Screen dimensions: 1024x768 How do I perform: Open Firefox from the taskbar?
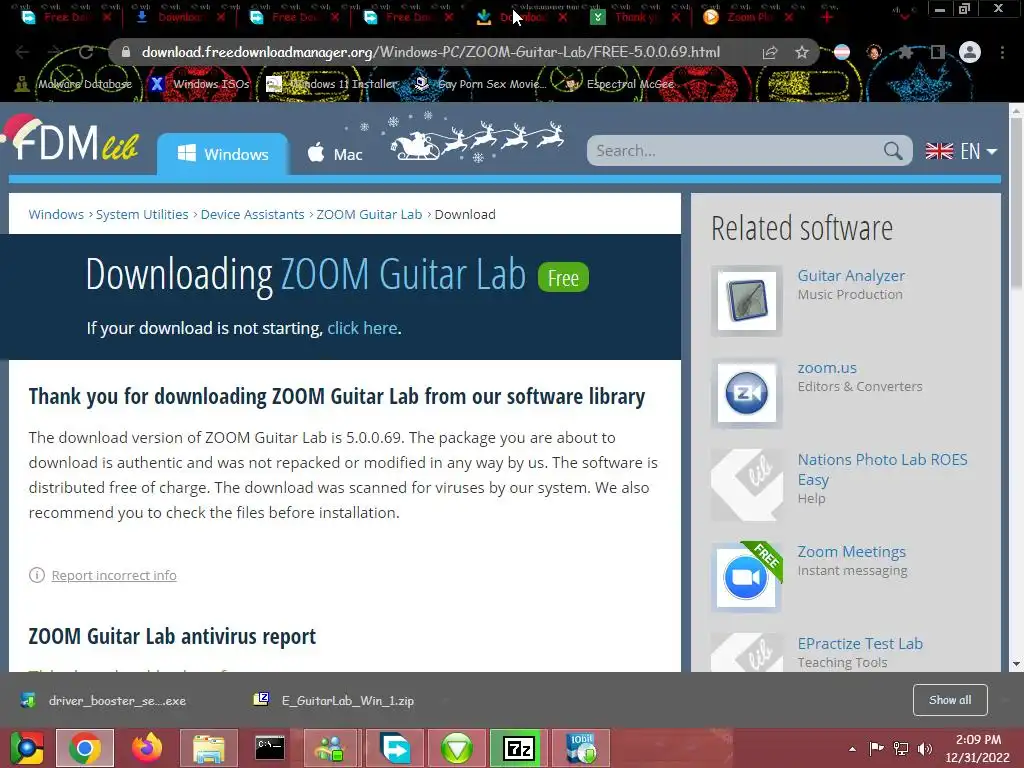coord(147,748)
